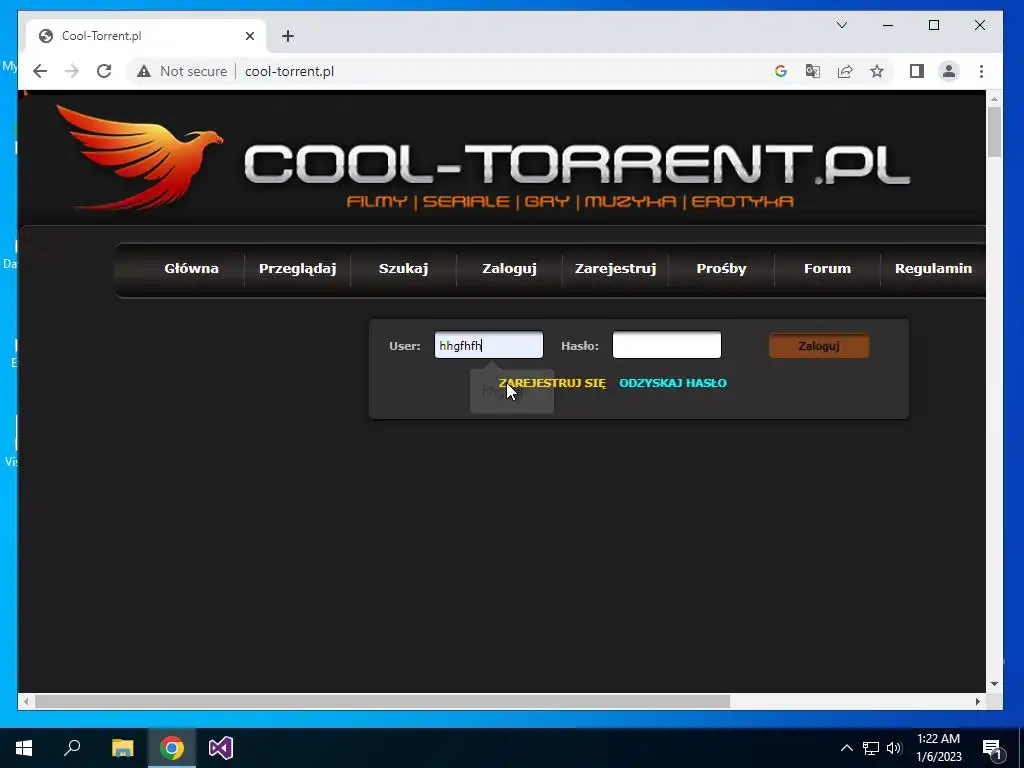Open the Forum menu item

coord(827,268)
